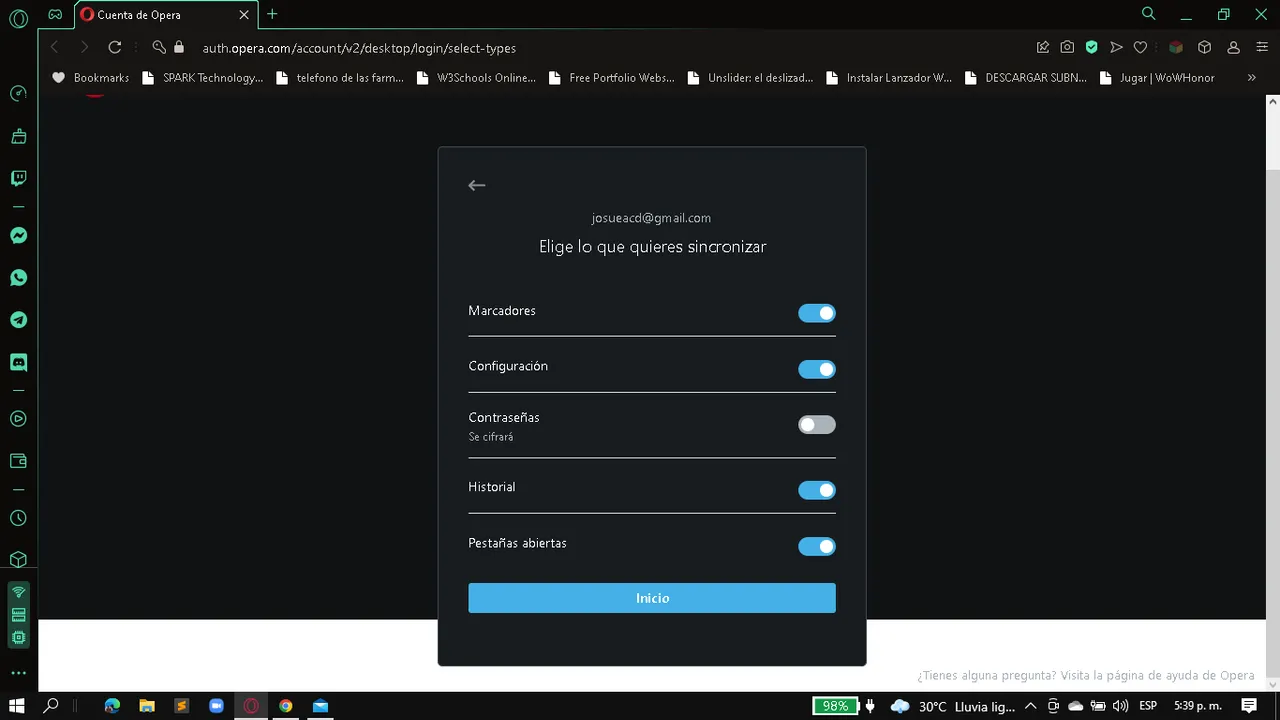Open crypto wallet in sidebar
This screenshot has width=1280, height=720.
click(18, 461)
